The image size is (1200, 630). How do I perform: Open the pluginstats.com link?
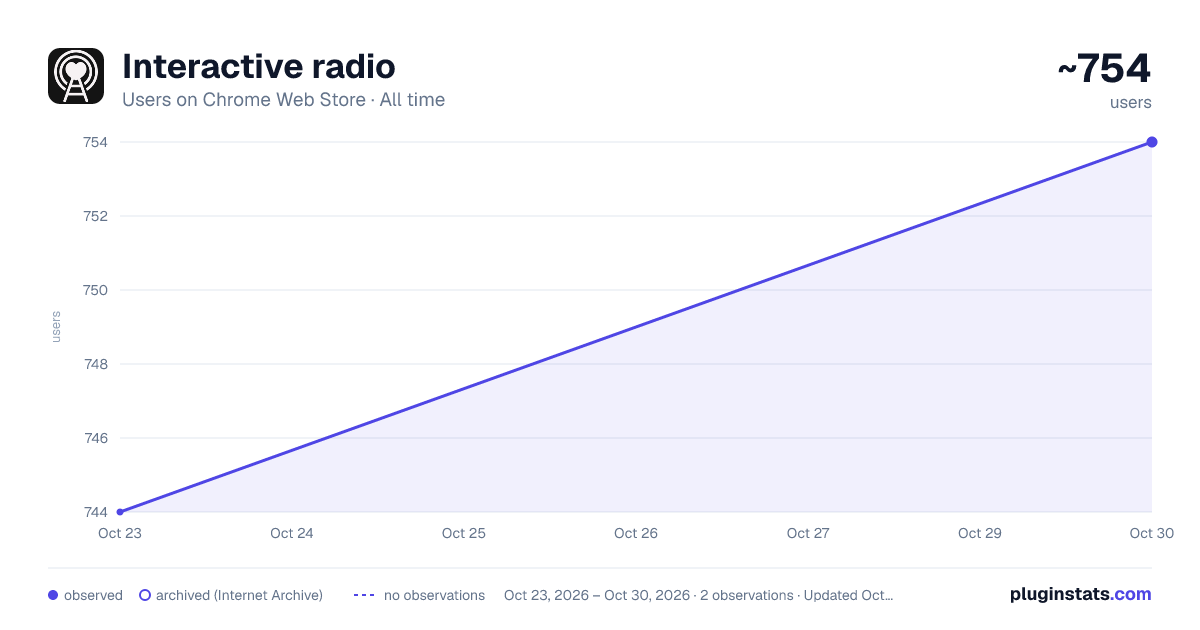click(x=1080, y=594)
